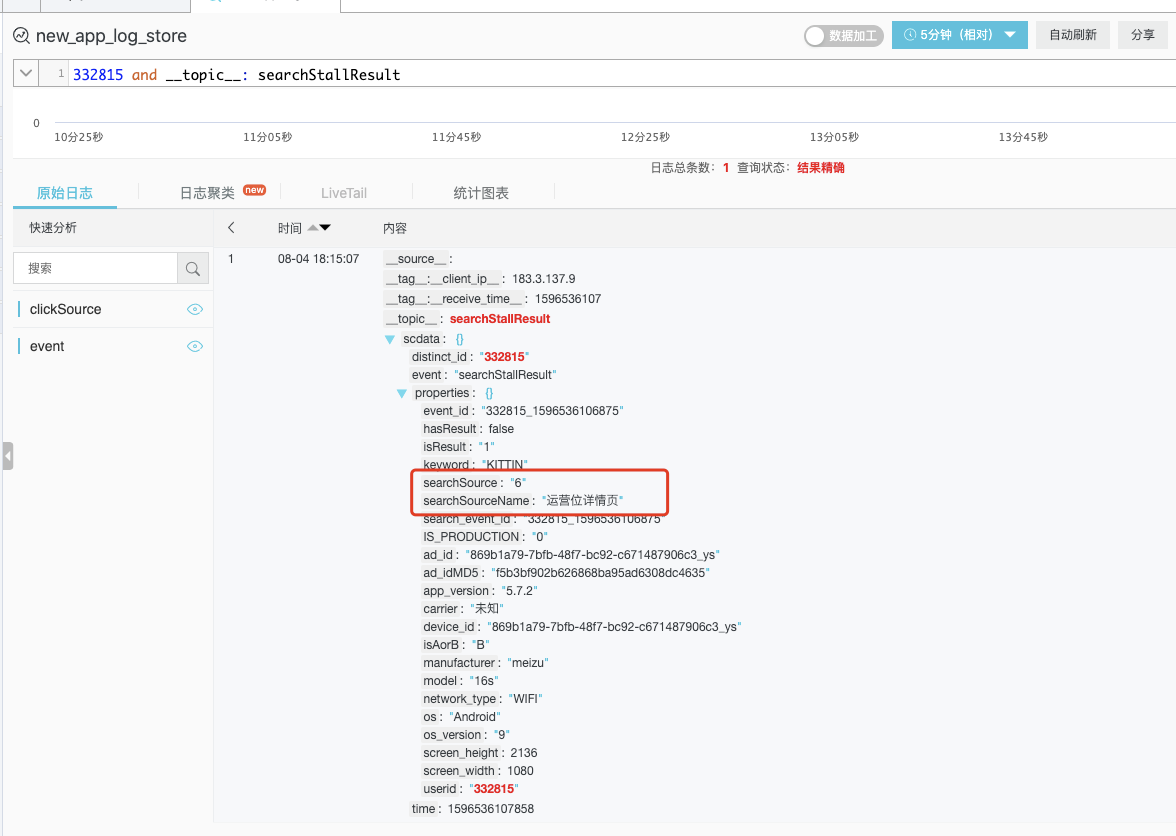Click the logstore icon beside new_app_log_store
The image size is (1176, 836).
click(x=21, y=35)
